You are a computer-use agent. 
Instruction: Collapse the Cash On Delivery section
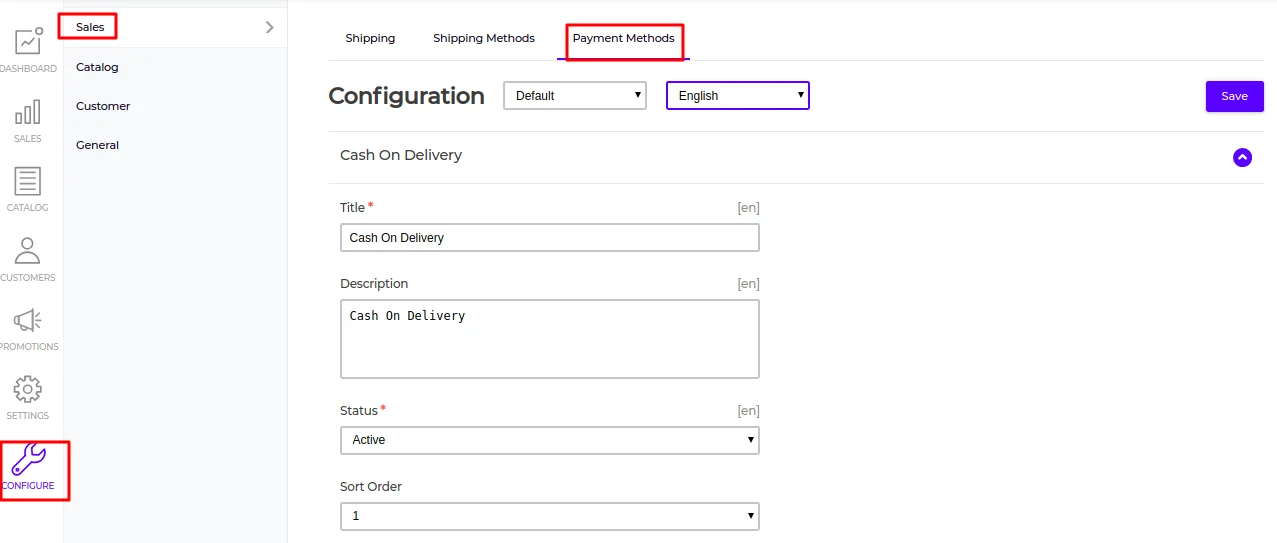point(1242,157)
